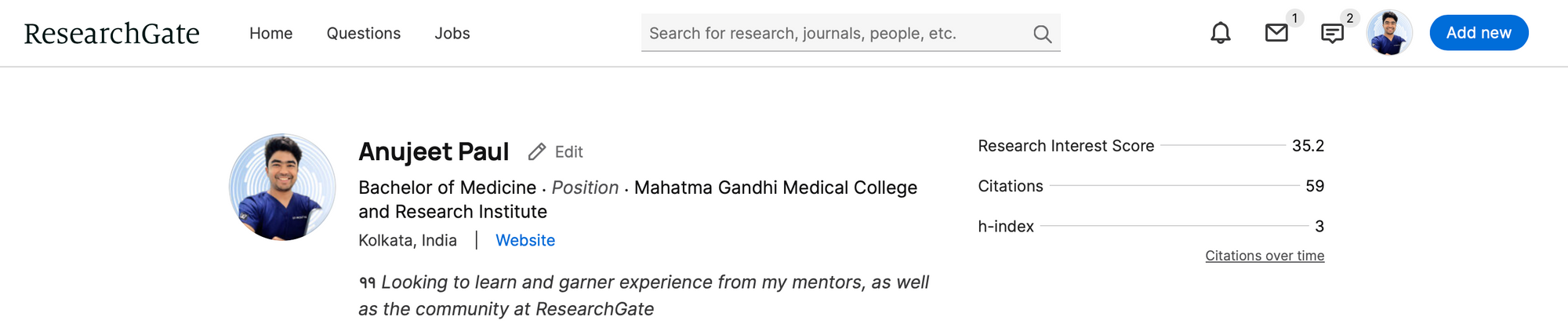Image resolution: width=1568 pixels, height=335 pixels.
Task: Navigate to Jobs
Action: click(452, 33)
